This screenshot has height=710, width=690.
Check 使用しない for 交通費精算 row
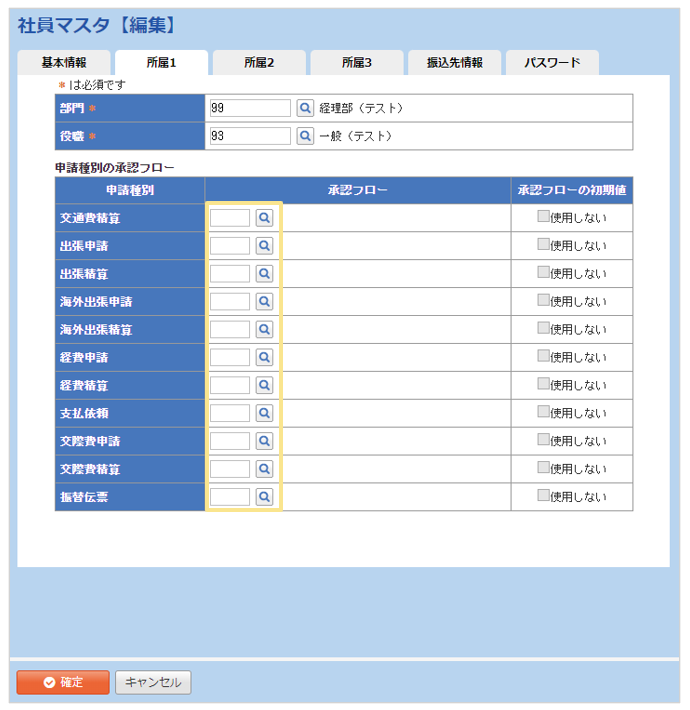[543, 216]
